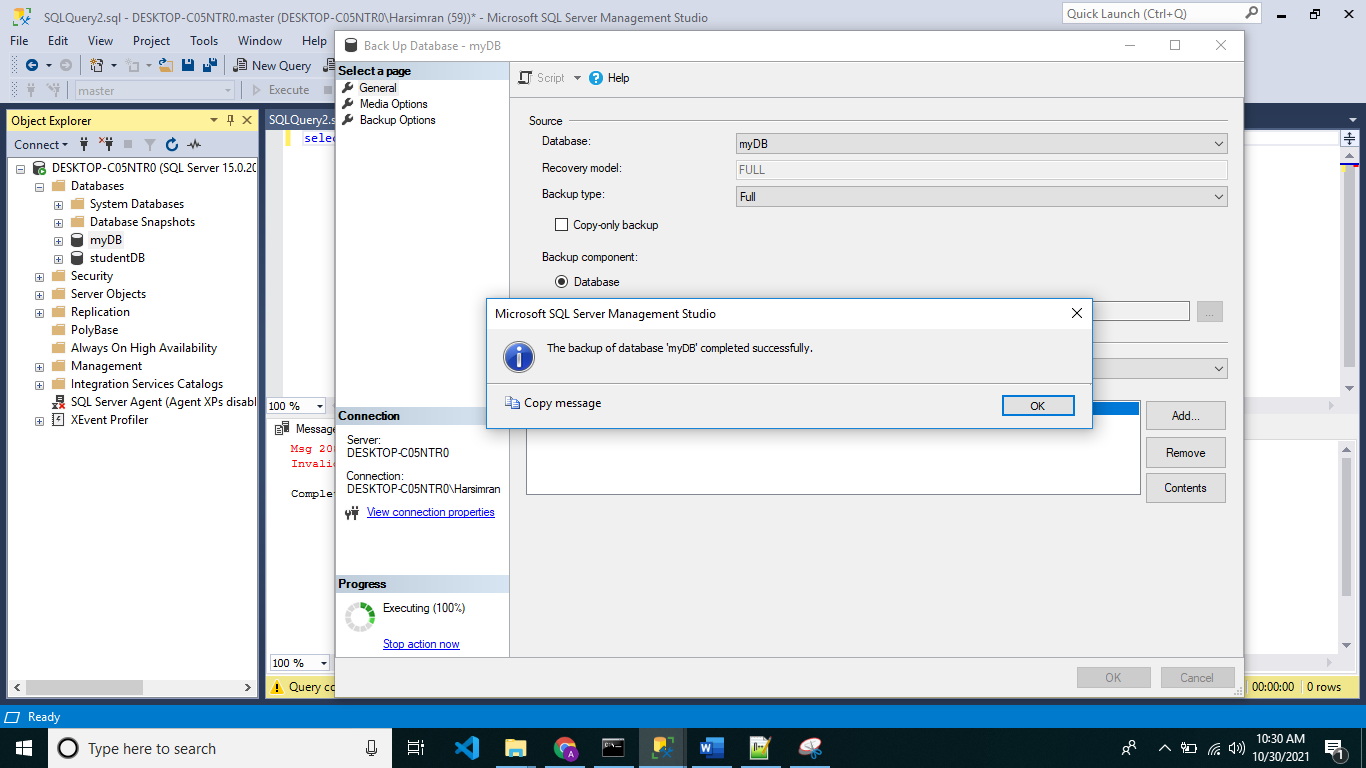Open Snipping Tool from taskbar
This screenshot has height=768, width=1366.
click(811, 748)
